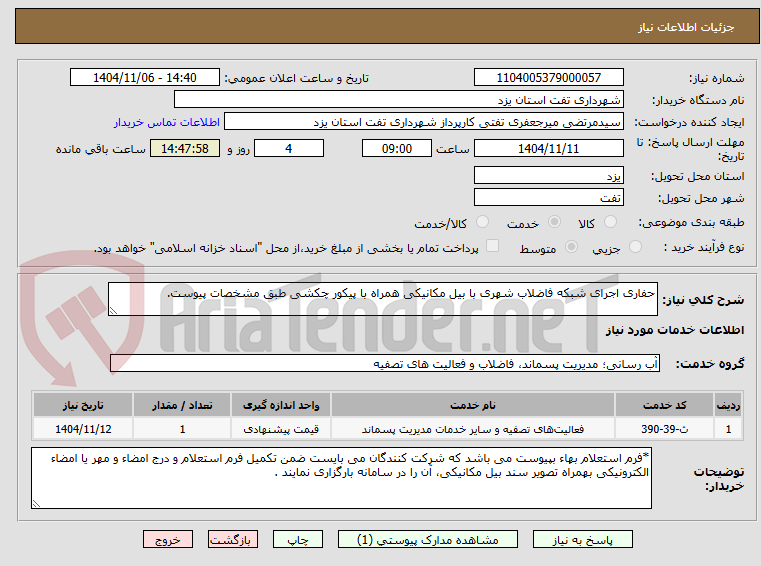Click the remaining time field 14:47:58
The height and width of the screenshot is (566, 761).
(x=184, y=148)
